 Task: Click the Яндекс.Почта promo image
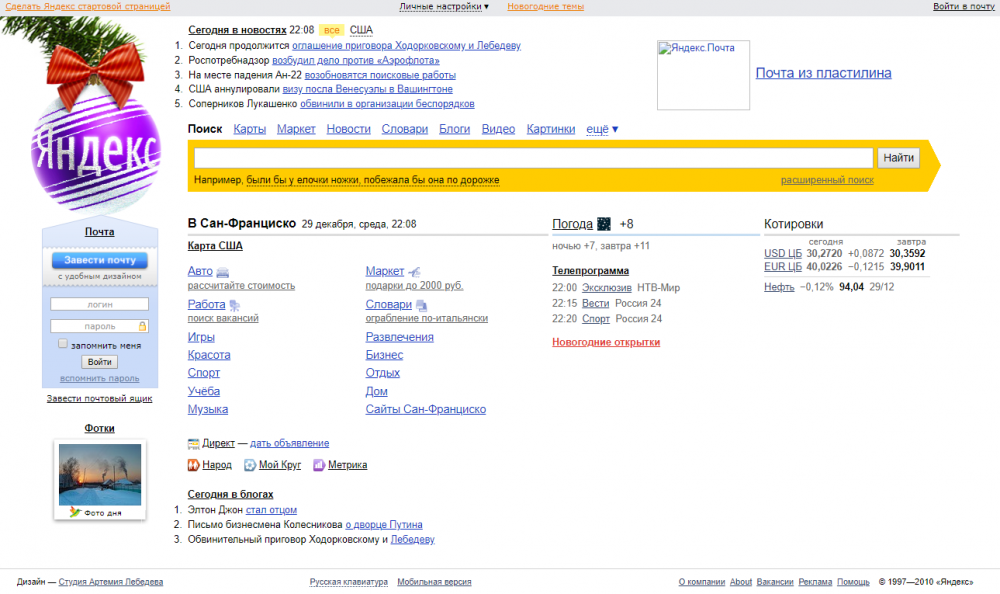click(x=703, y=75)
